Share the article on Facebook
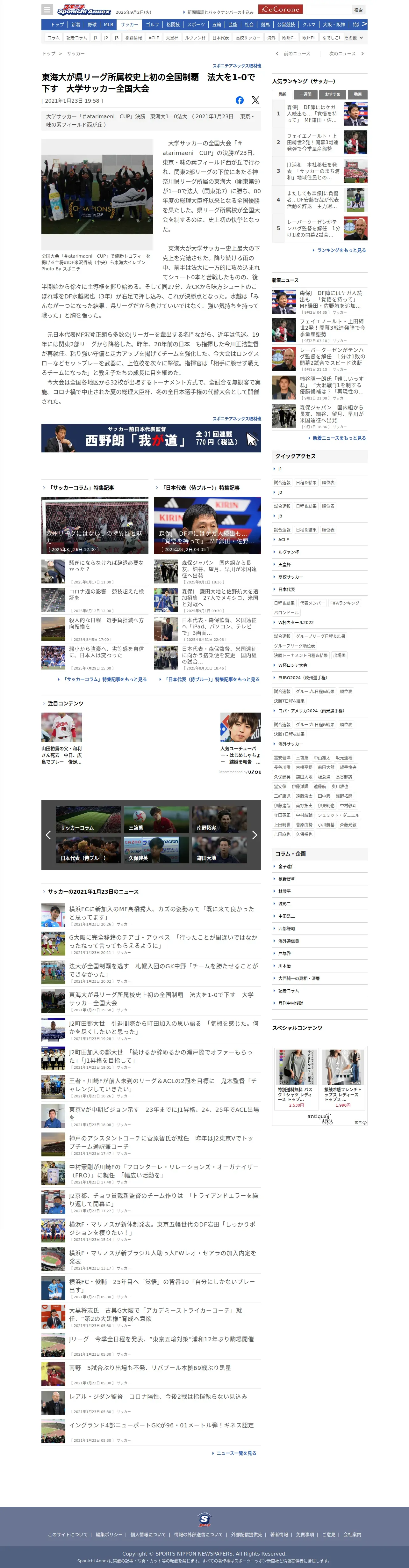409x1568 pixels. pyautogui.click(x=240, y=100)
